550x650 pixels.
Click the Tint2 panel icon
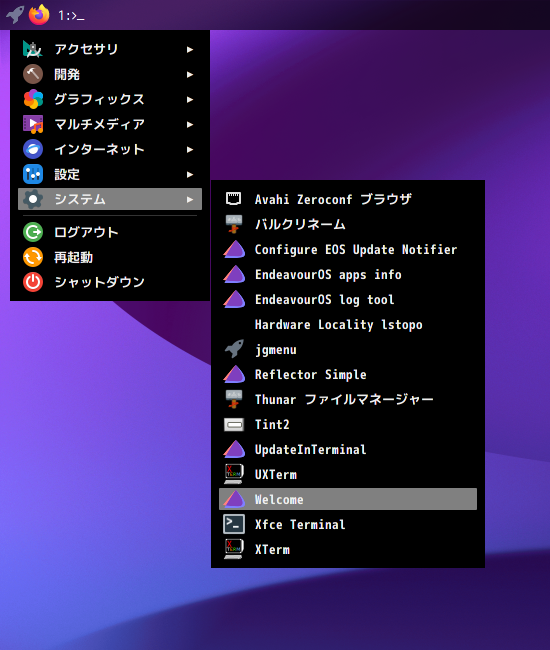click(234, 424)
